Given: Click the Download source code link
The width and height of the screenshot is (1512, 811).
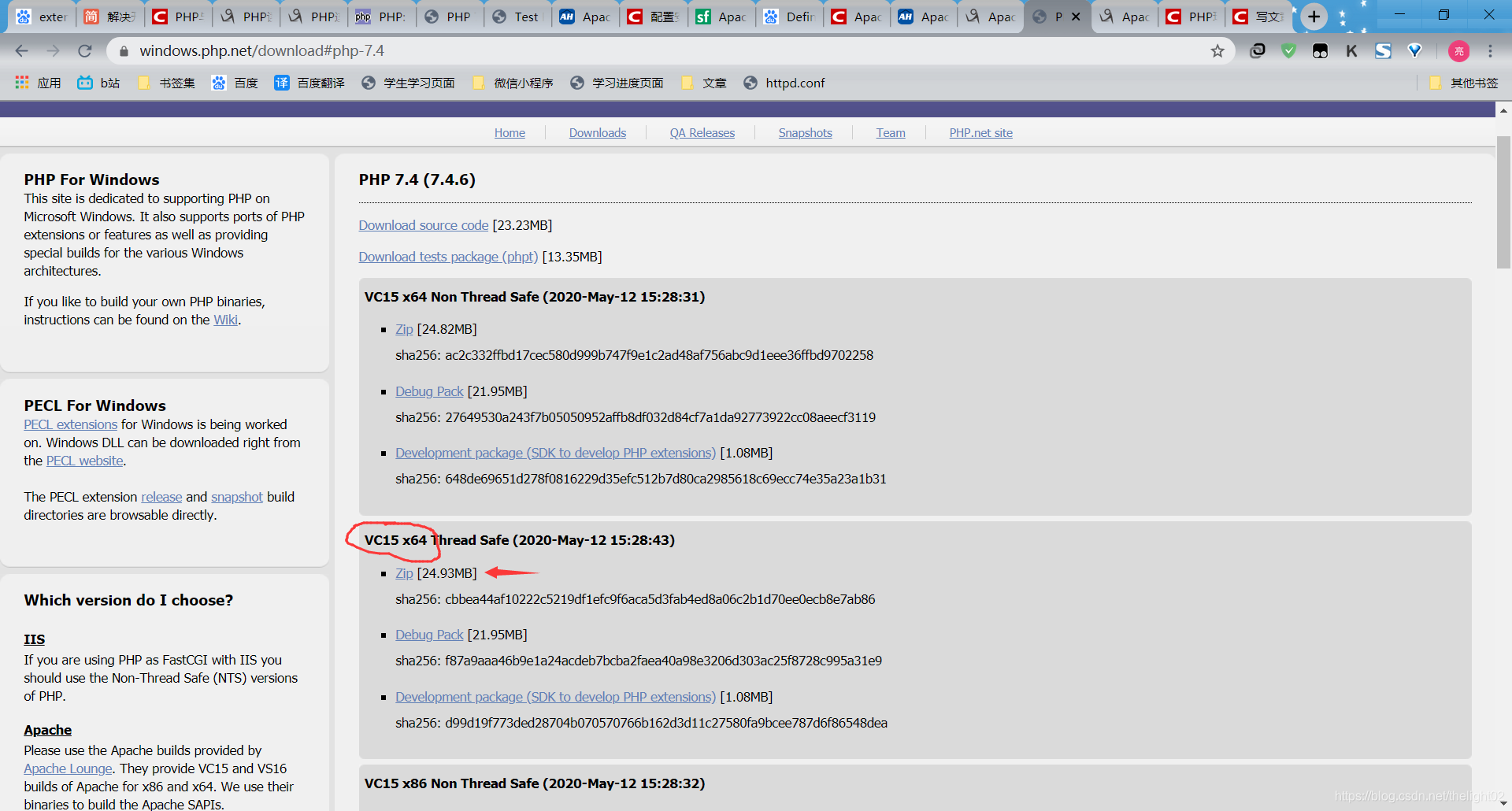Looking at the screenshot, I should point(424,226).
